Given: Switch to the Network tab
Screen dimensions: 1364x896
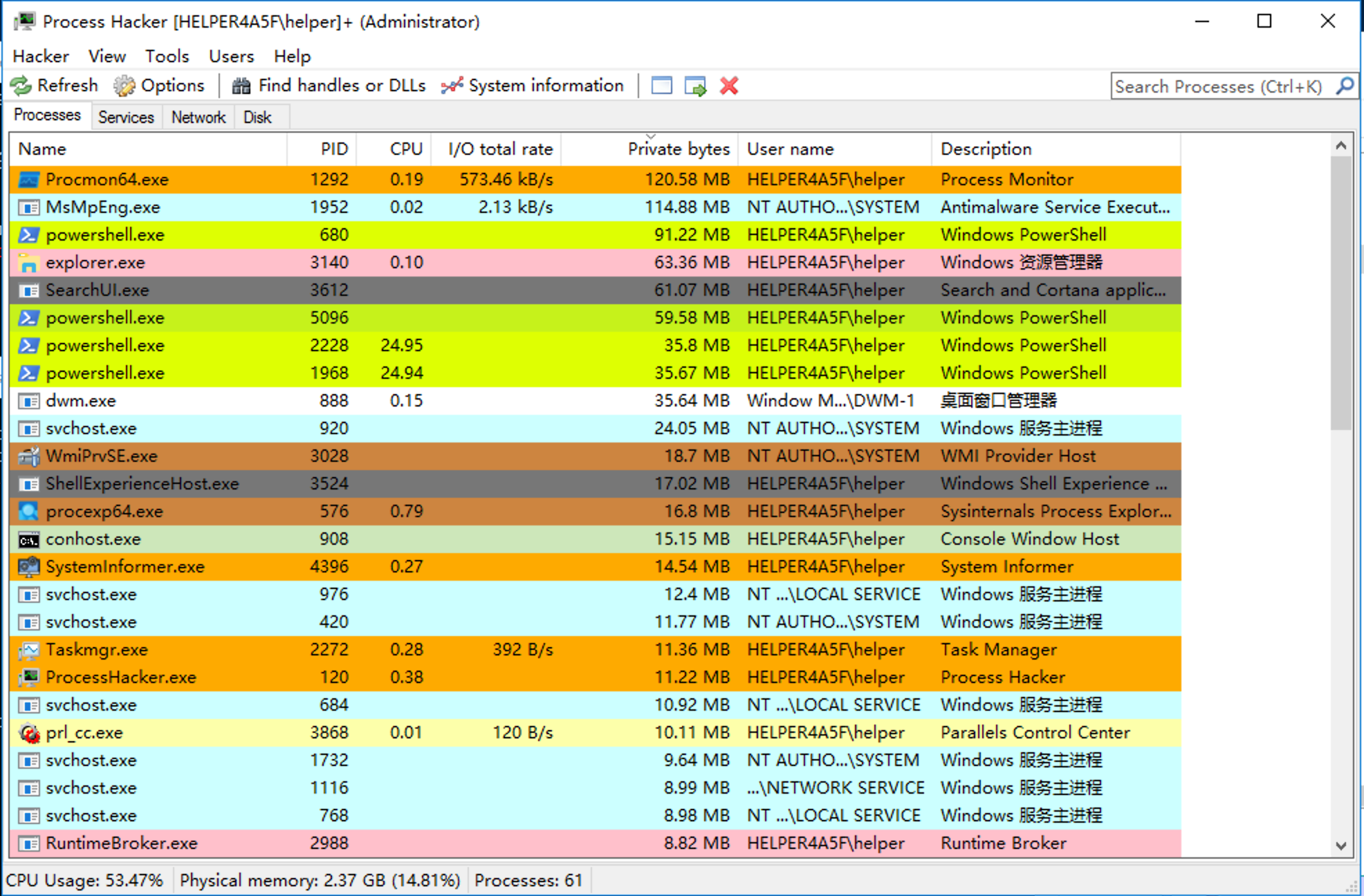Looking at the screenshot, I should (199, 117).
